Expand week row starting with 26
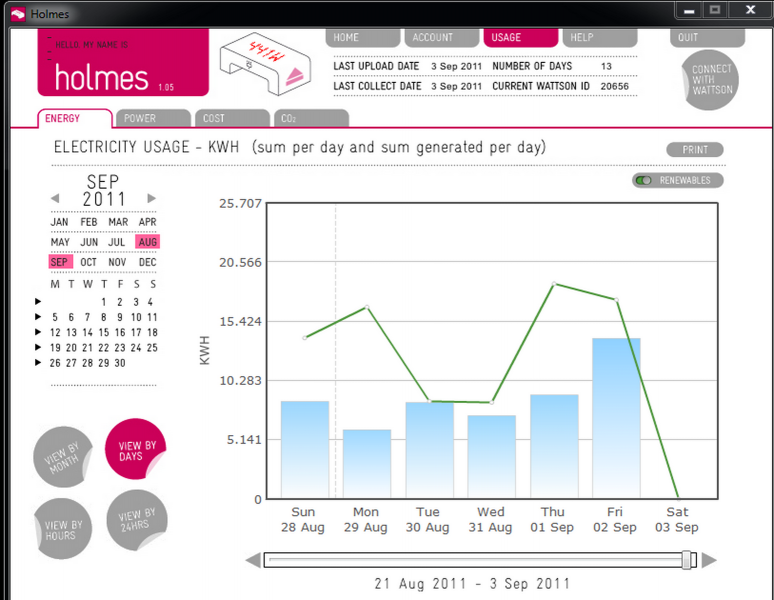The width and height of the screenshot is (774, 600). pos(38,363)
